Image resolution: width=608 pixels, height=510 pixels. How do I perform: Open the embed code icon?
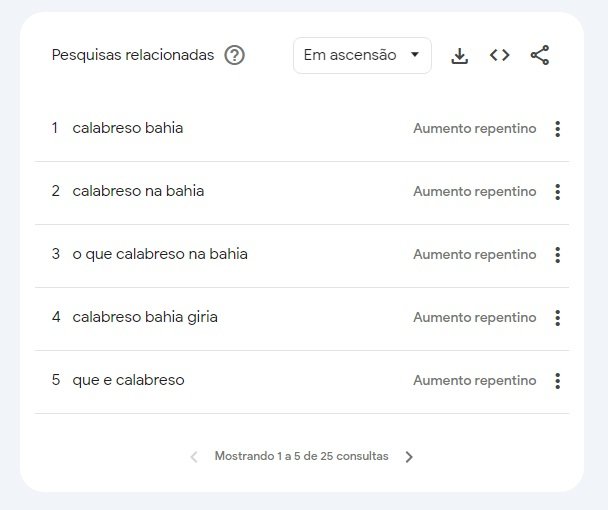click(x=499, y=55)
